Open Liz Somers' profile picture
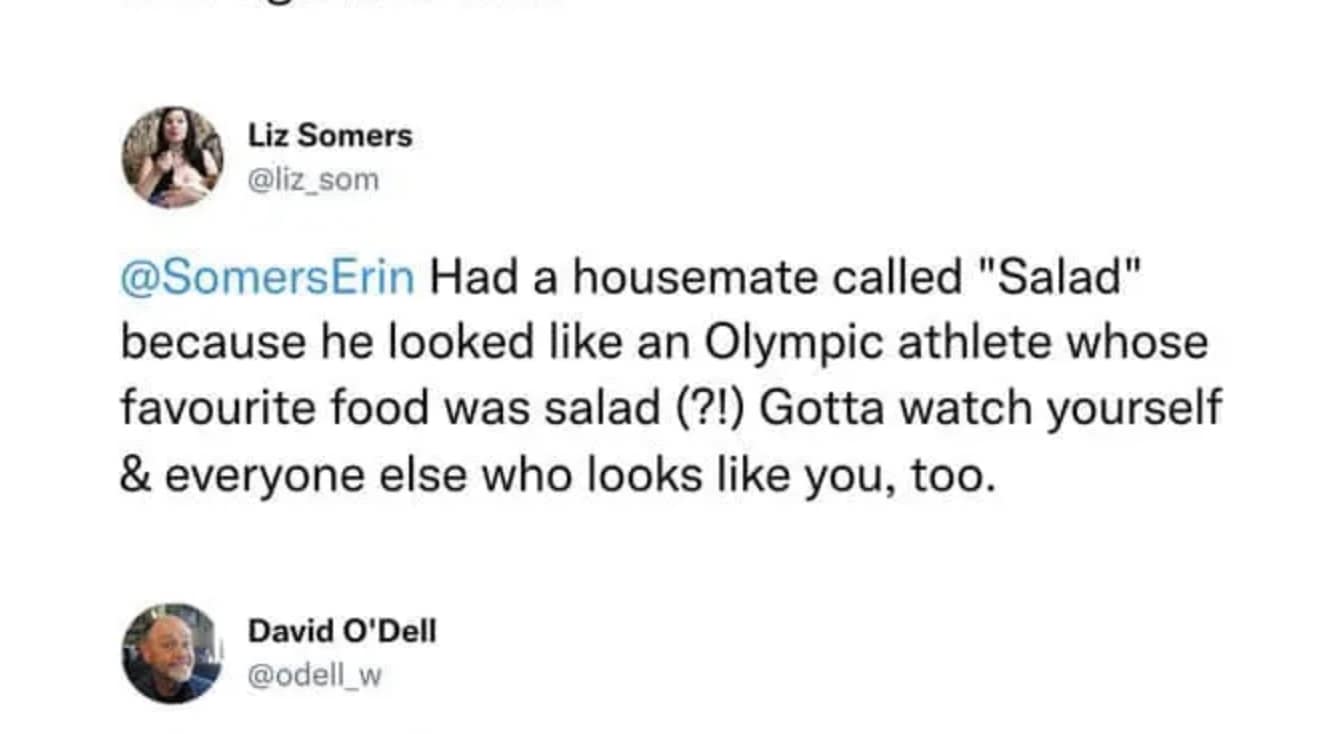Screen dimensions: 1328x734 (x=172, y=157)
